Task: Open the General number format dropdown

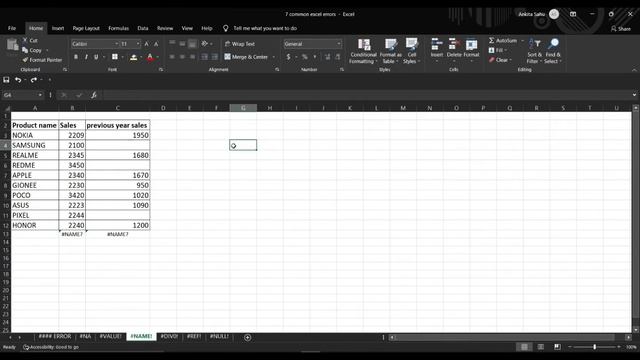Action: click(x=339, y=44)
